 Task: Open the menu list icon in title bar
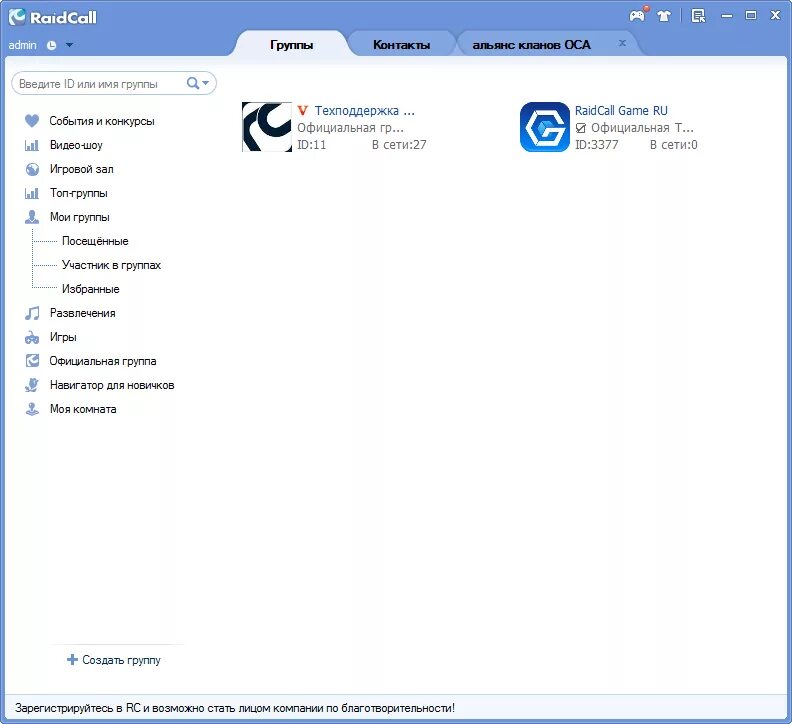tap(699, 16)
